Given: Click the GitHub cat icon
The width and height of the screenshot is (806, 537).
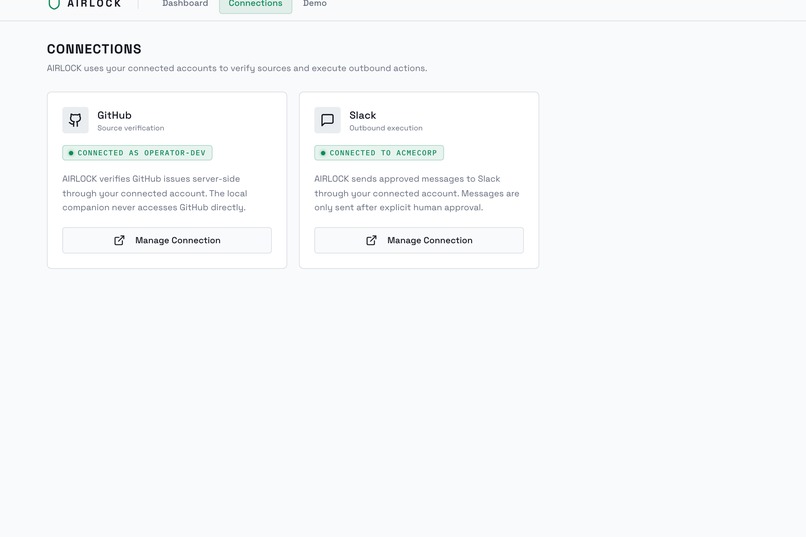Looking at the screenshot, I should pos(76,120).
